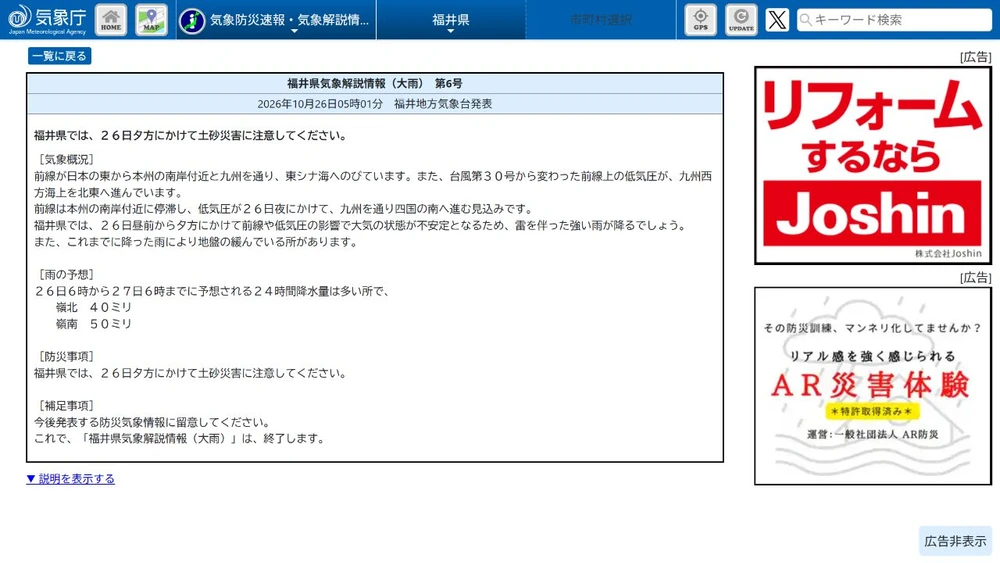Screen dimensions: 1000x563
Task: Open the JMA logo homepage link
Action: (47, 19)
